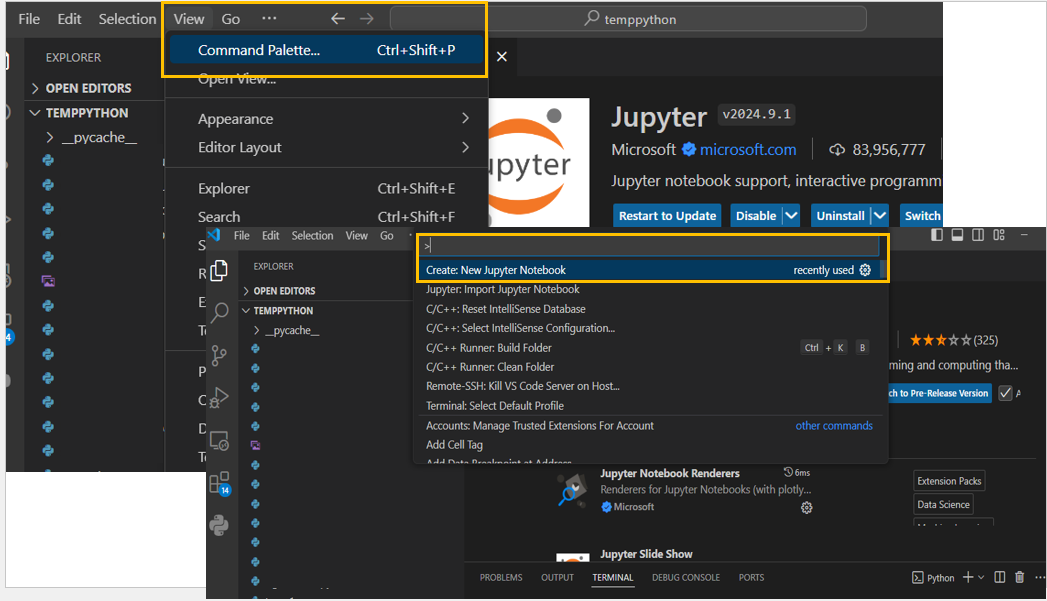Click the split terminal icon
The height and width of the screenshot is (601, 1047).
coord(1000,578)
